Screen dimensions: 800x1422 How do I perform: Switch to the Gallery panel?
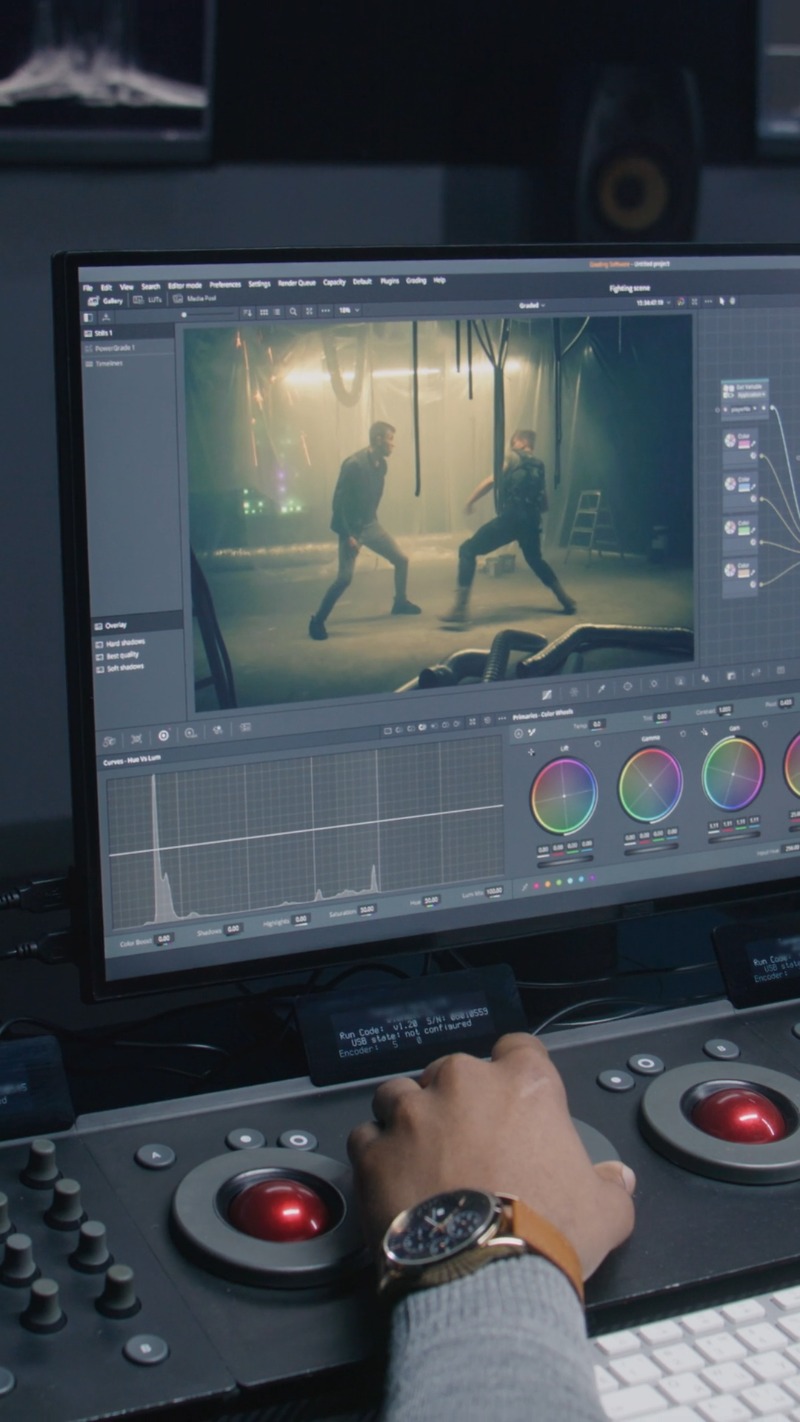106,300
